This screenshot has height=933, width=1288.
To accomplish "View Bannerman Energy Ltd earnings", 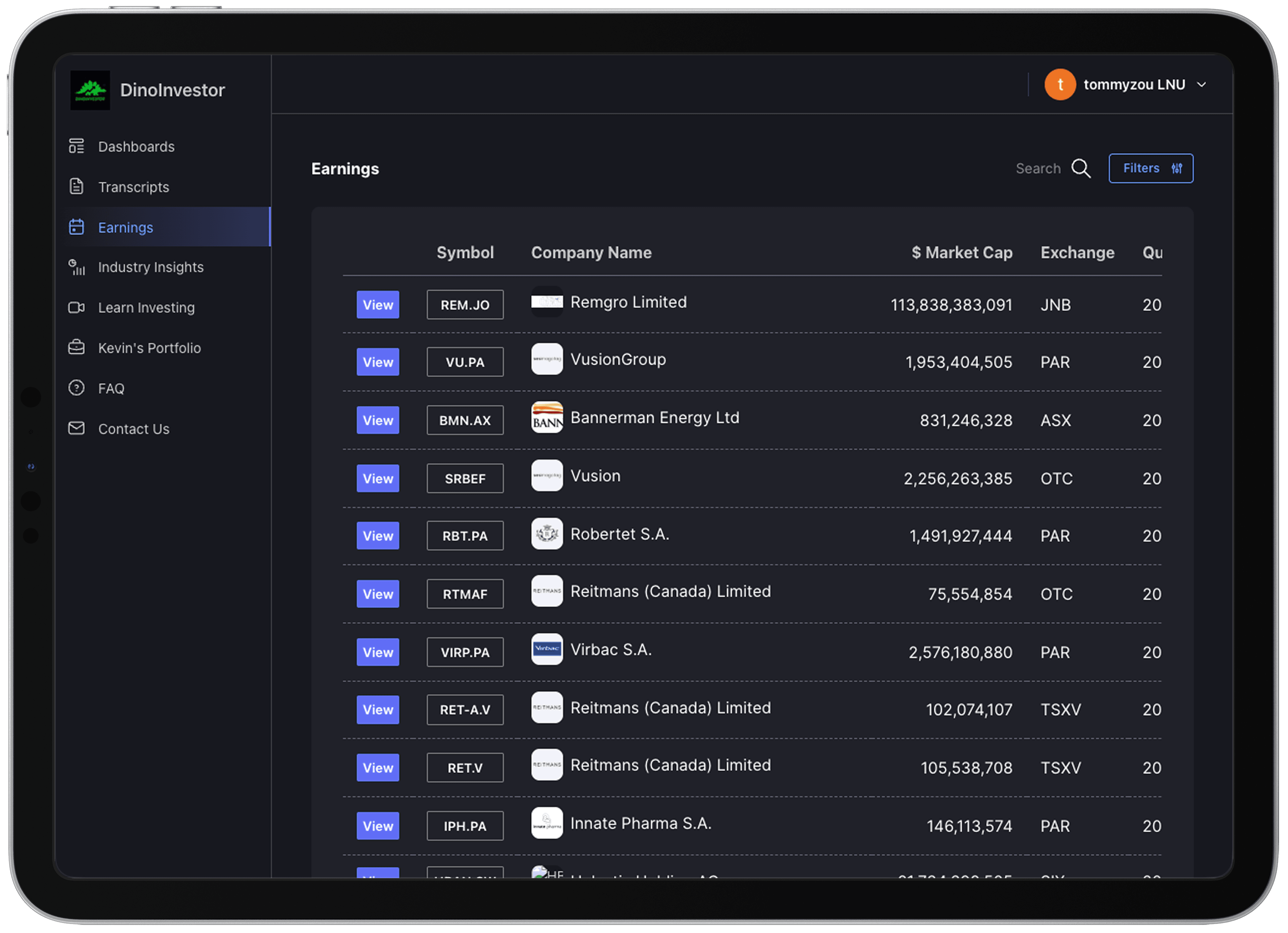I will click(378, 421).
